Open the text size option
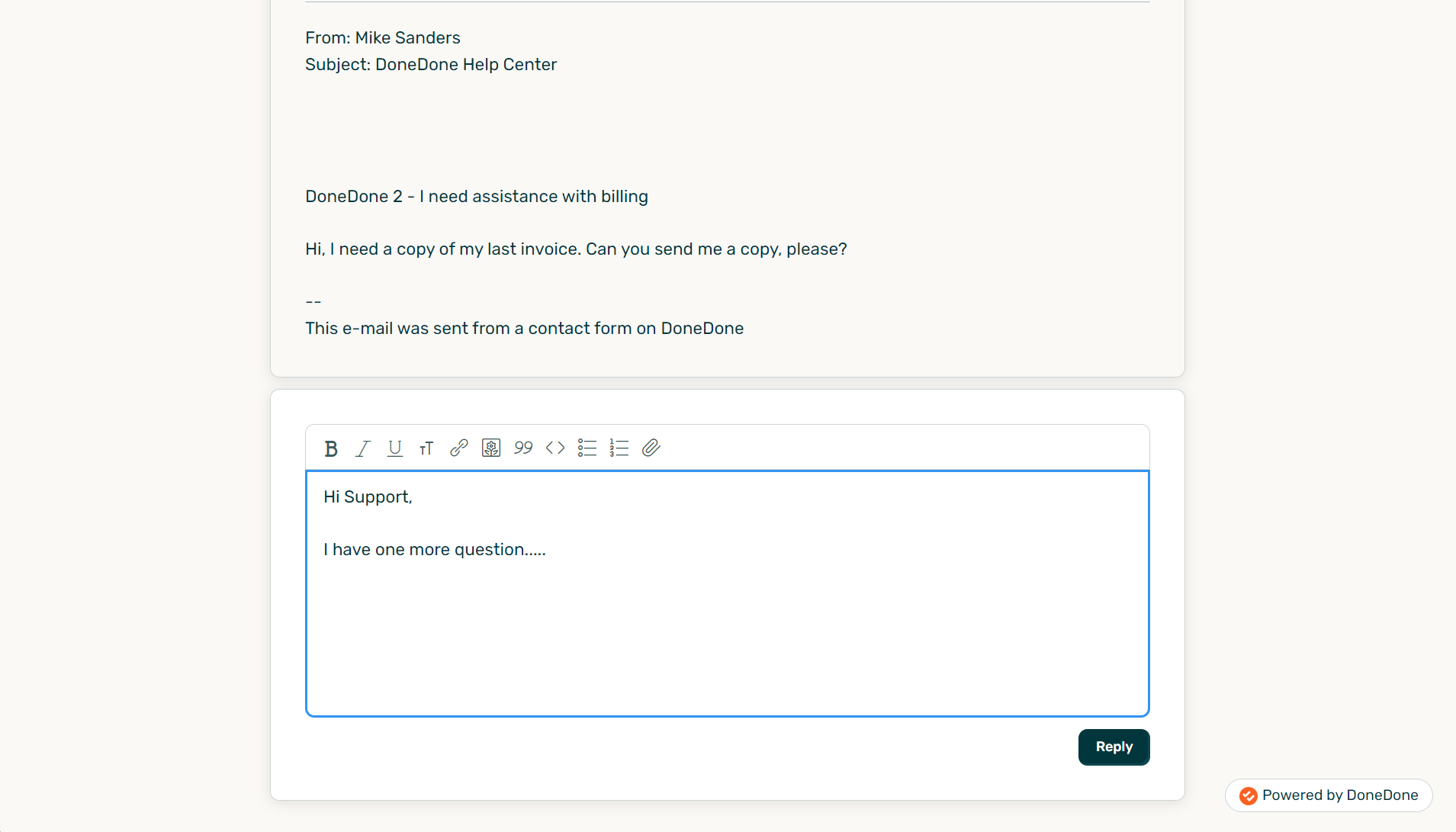The height and width of the screenshot is (832, 1456). click(426, 448)
